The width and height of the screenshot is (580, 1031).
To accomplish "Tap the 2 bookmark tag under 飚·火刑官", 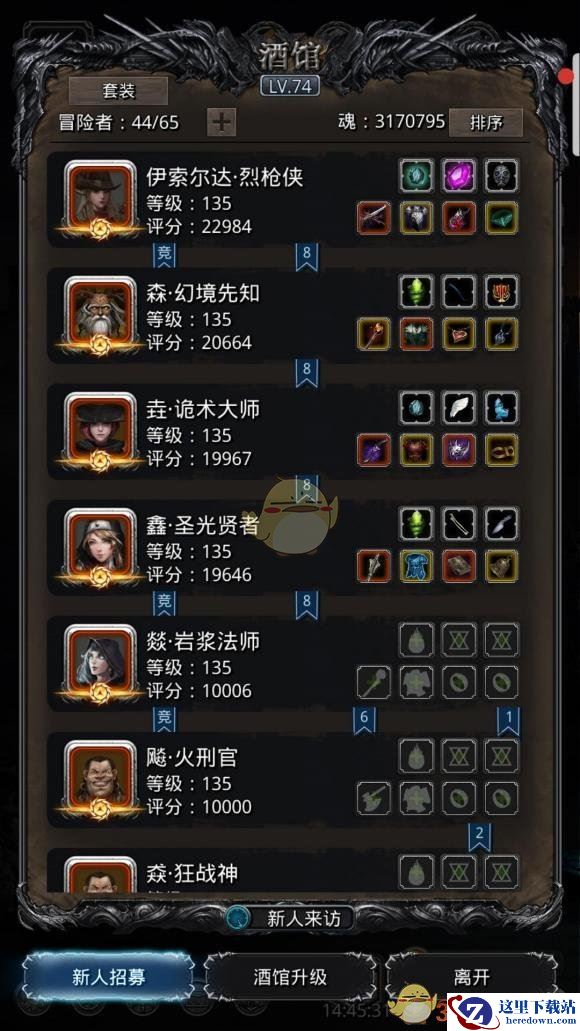I will pos(479,836).
